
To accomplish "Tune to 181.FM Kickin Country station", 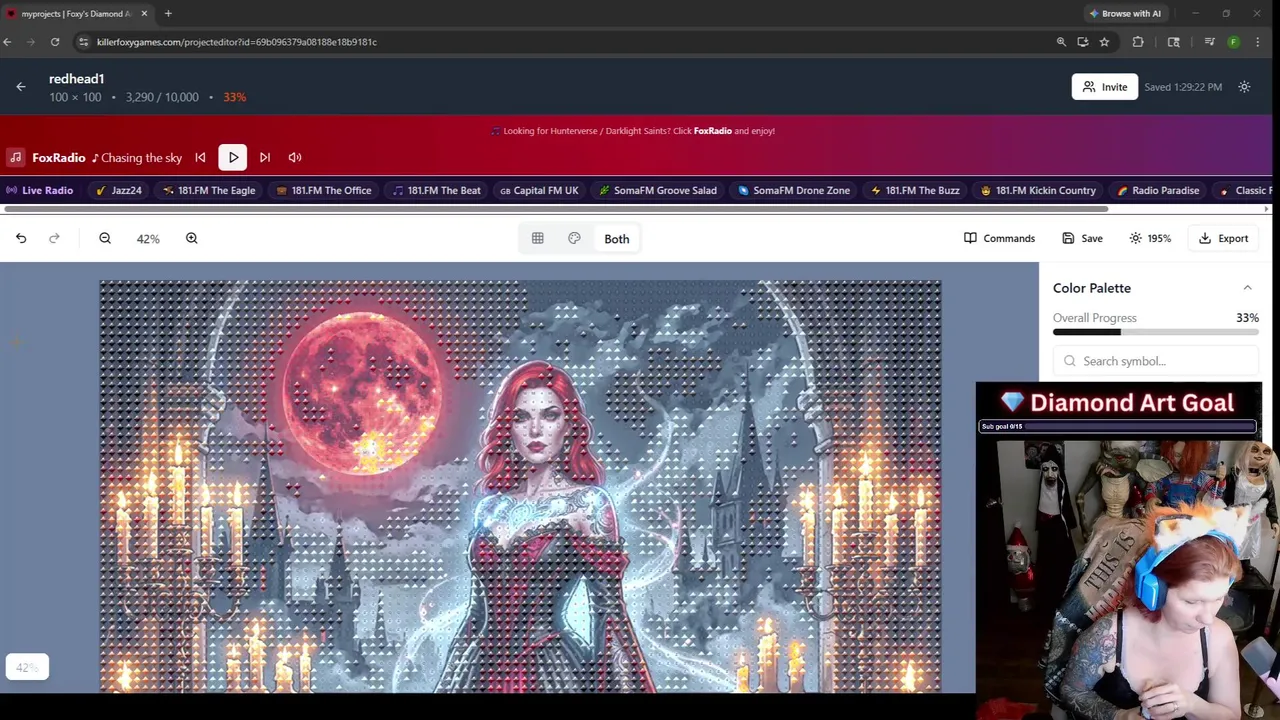I will [1038, 190].
